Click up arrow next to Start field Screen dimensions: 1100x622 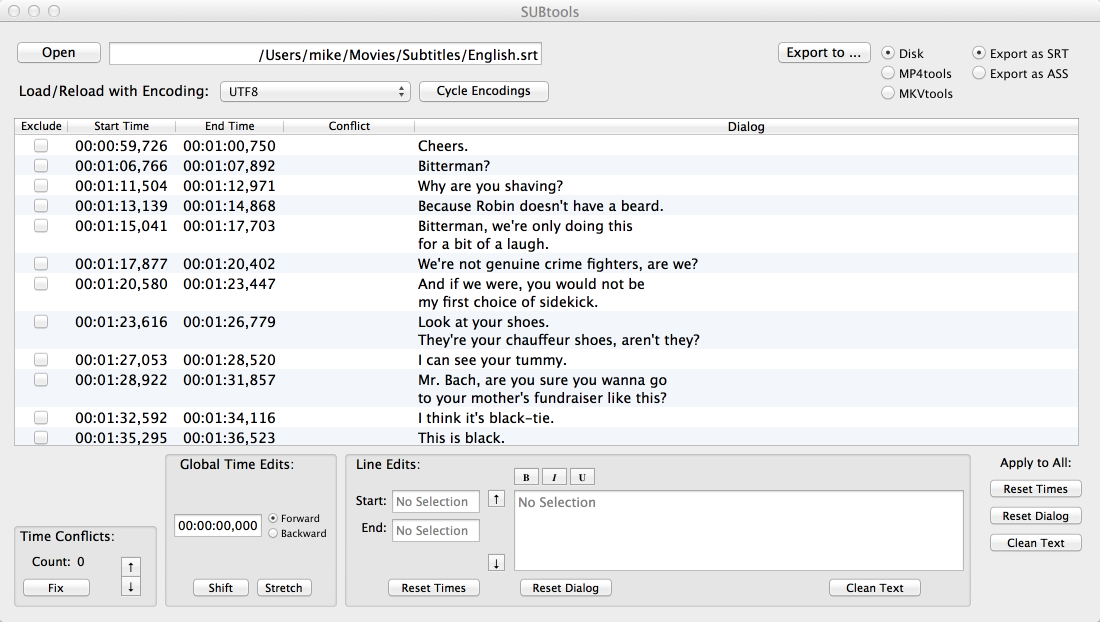tap(497, 499)
